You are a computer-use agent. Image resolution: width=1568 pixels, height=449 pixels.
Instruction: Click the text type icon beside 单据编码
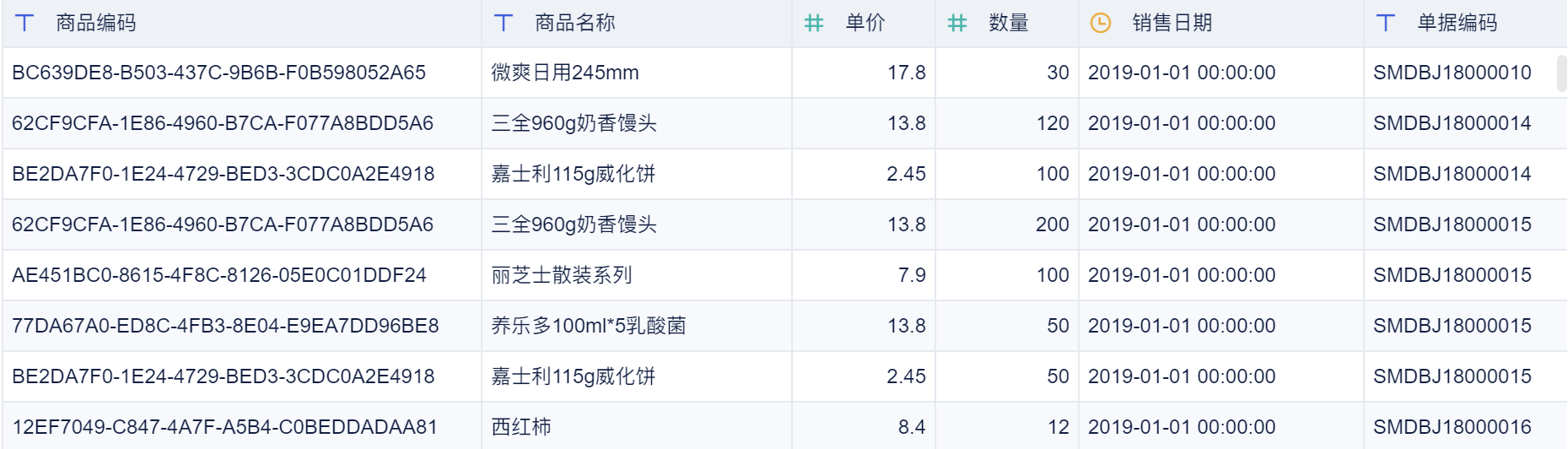(1386, 23)
